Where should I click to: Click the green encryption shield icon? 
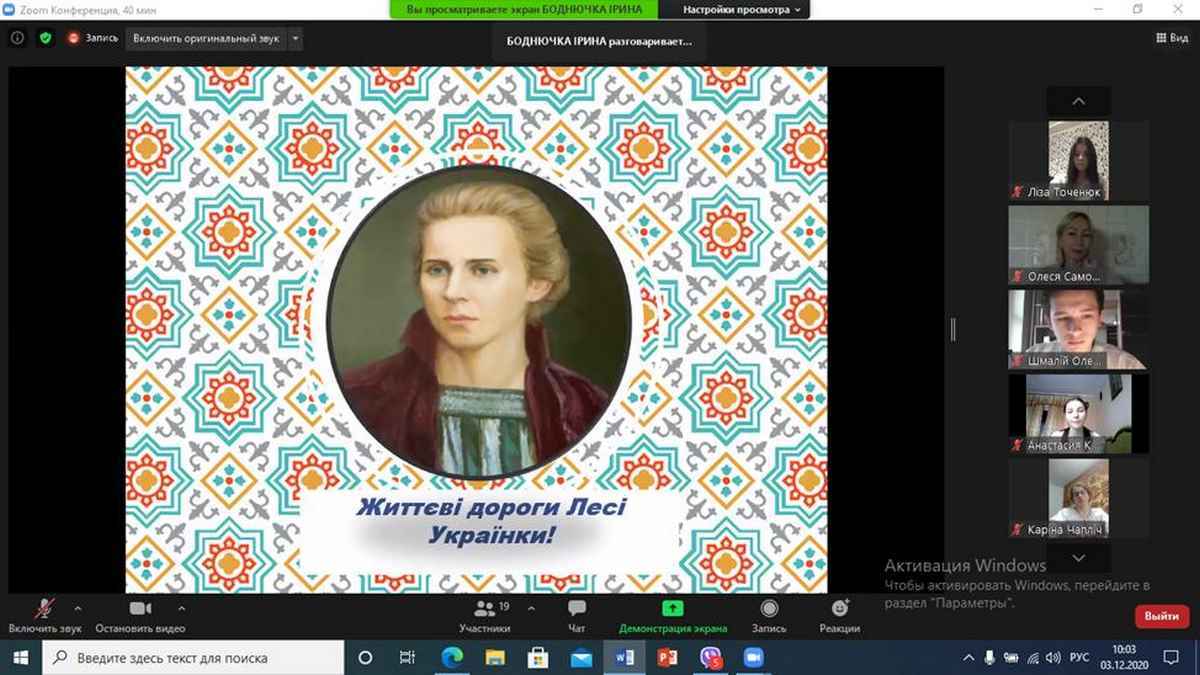45,38
